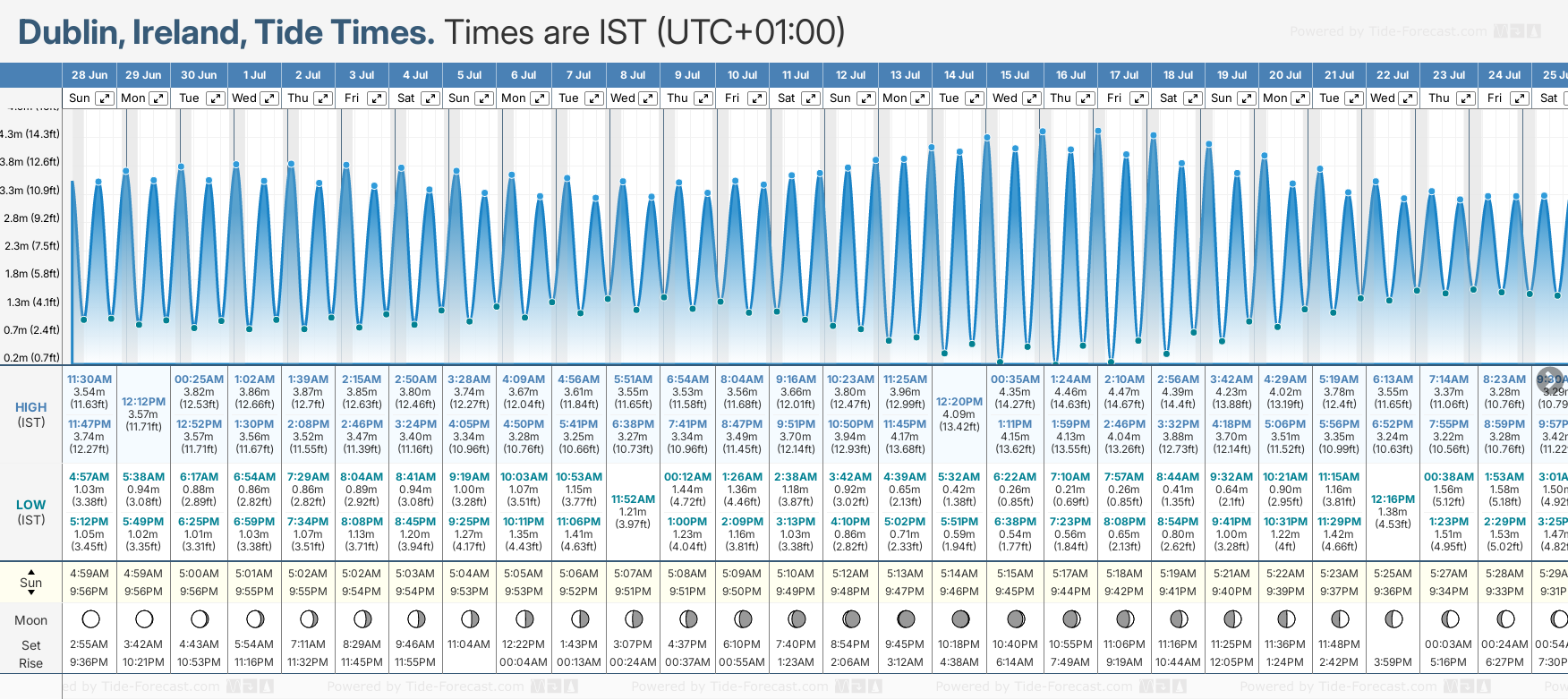
Task: Expand the Thu 16 Jul day view icon
Action: tap(1086, 98)
